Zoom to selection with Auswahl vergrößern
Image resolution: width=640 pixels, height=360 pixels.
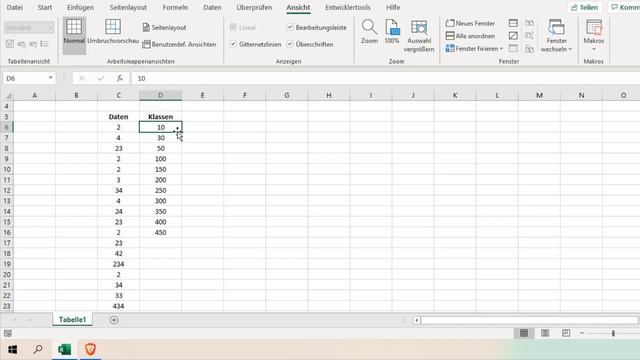point(419,36)
